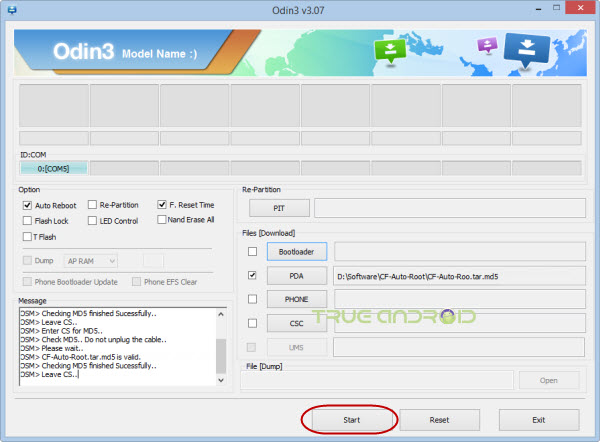The image size is (600, 442).
Task: Click the CSC file button
Action: (x=297, y=323)
